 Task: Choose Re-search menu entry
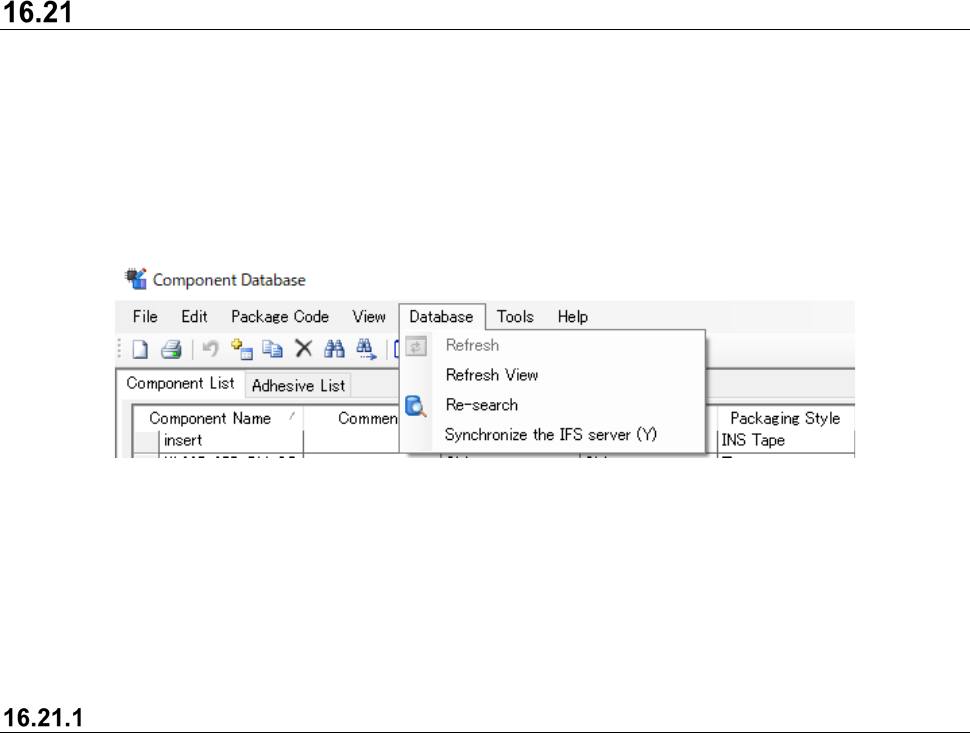click(552, 405)
